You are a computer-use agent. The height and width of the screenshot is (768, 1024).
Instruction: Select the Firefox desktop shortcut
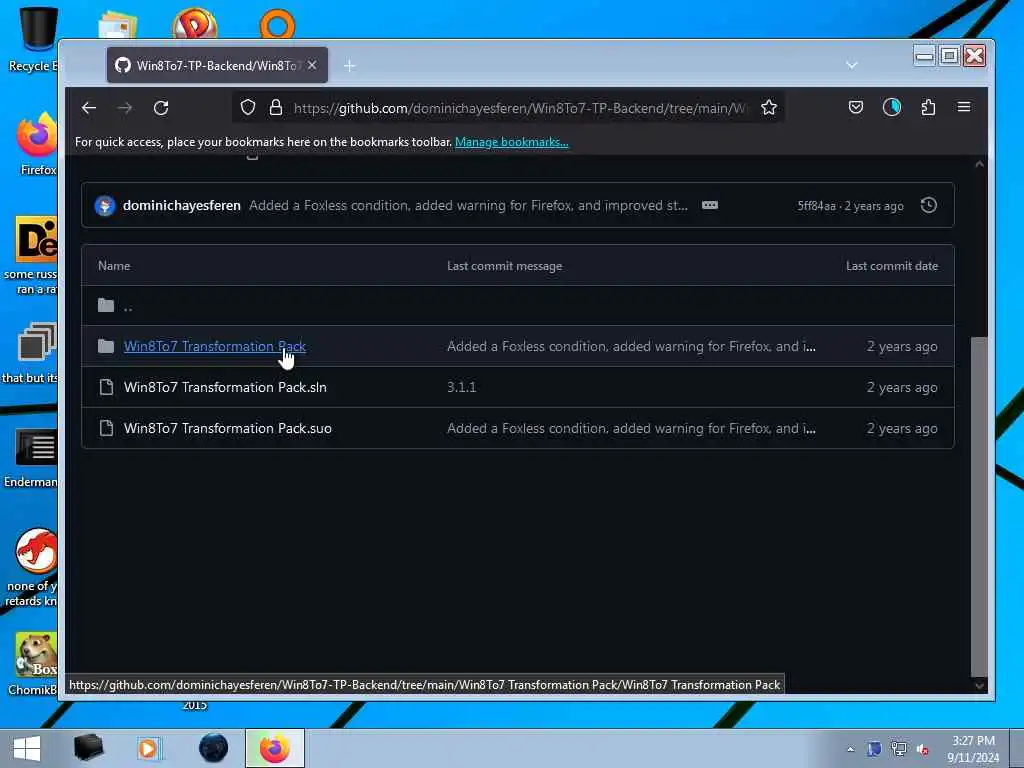click(x=38, y=144)
